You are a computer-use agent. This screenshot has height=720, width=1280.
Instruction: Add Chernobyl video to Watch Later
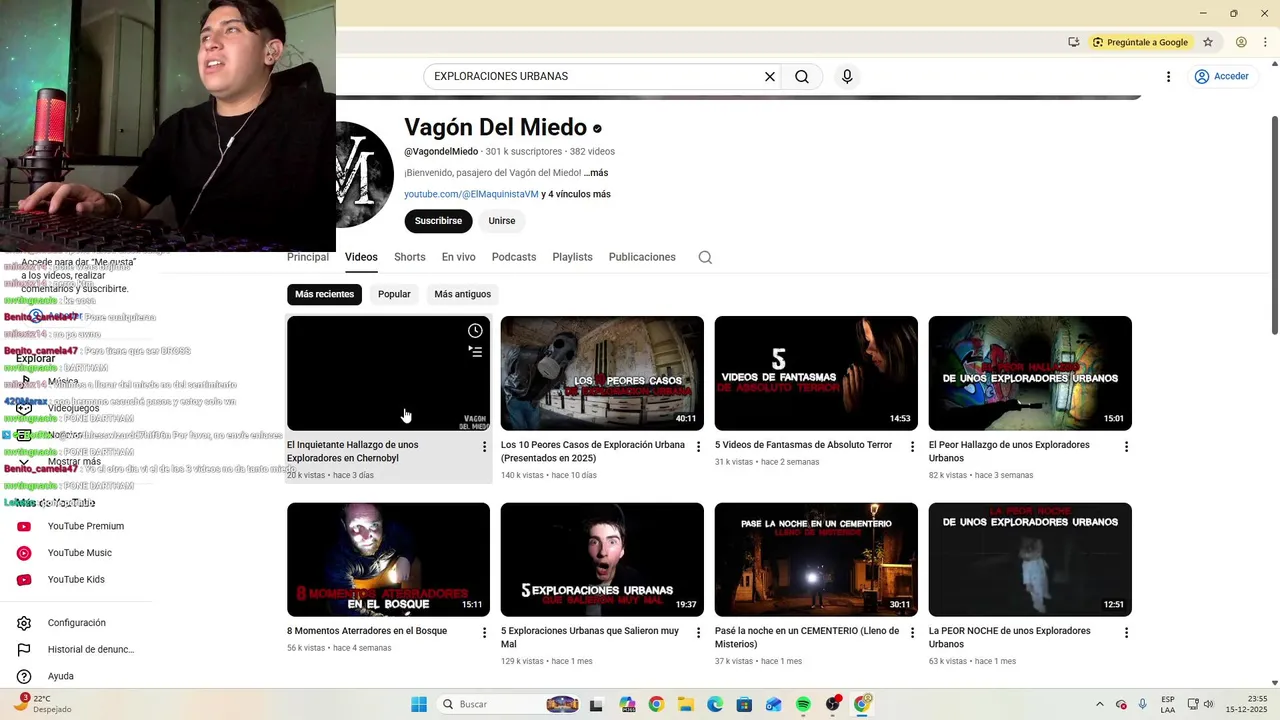point(475,331)
